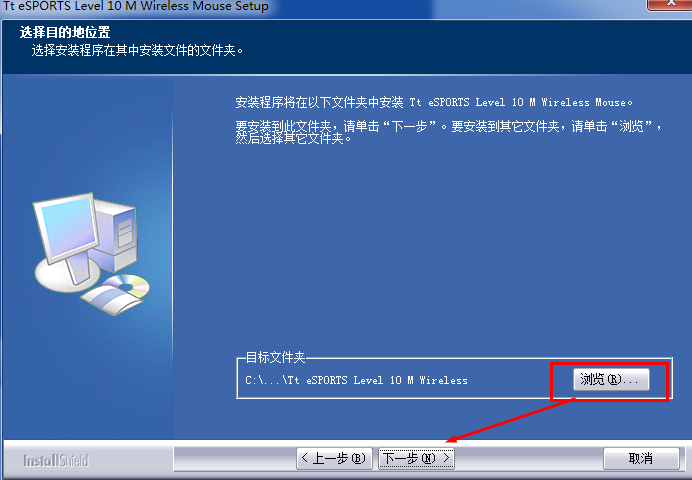
Task: Click the InstallShield logo
Action: point(56,461)
